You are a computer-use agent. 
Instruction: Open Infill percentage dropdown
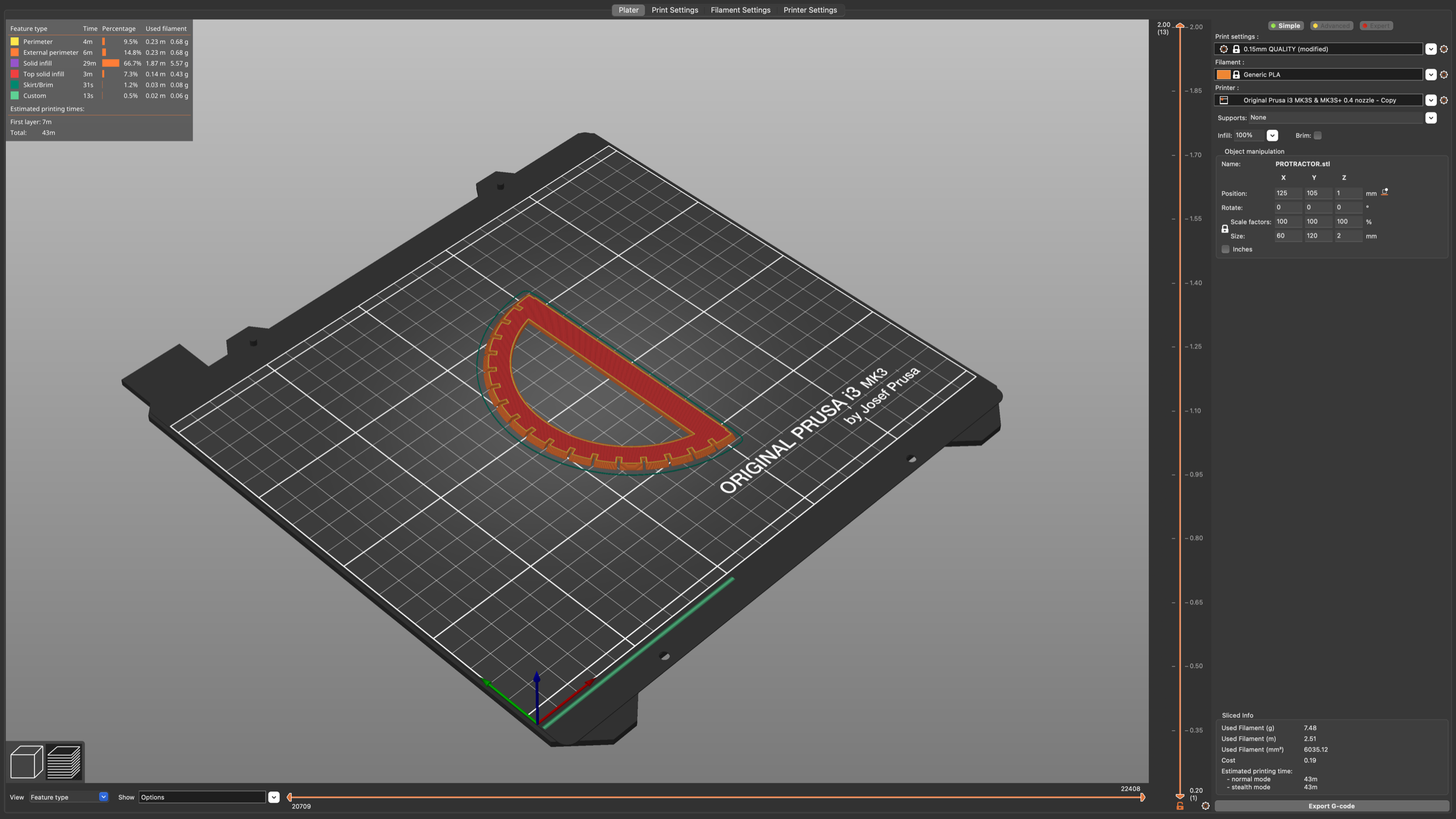click(1272, 135)
